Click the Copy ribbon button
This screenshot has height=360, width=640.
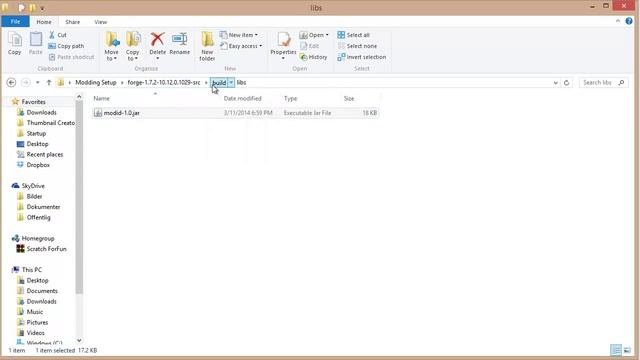[15, 44]
